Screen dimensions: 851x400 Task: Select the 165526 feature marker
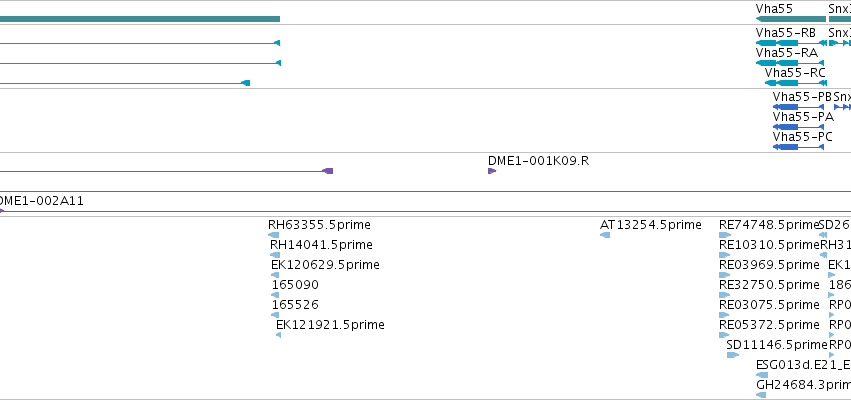[275, 315]
